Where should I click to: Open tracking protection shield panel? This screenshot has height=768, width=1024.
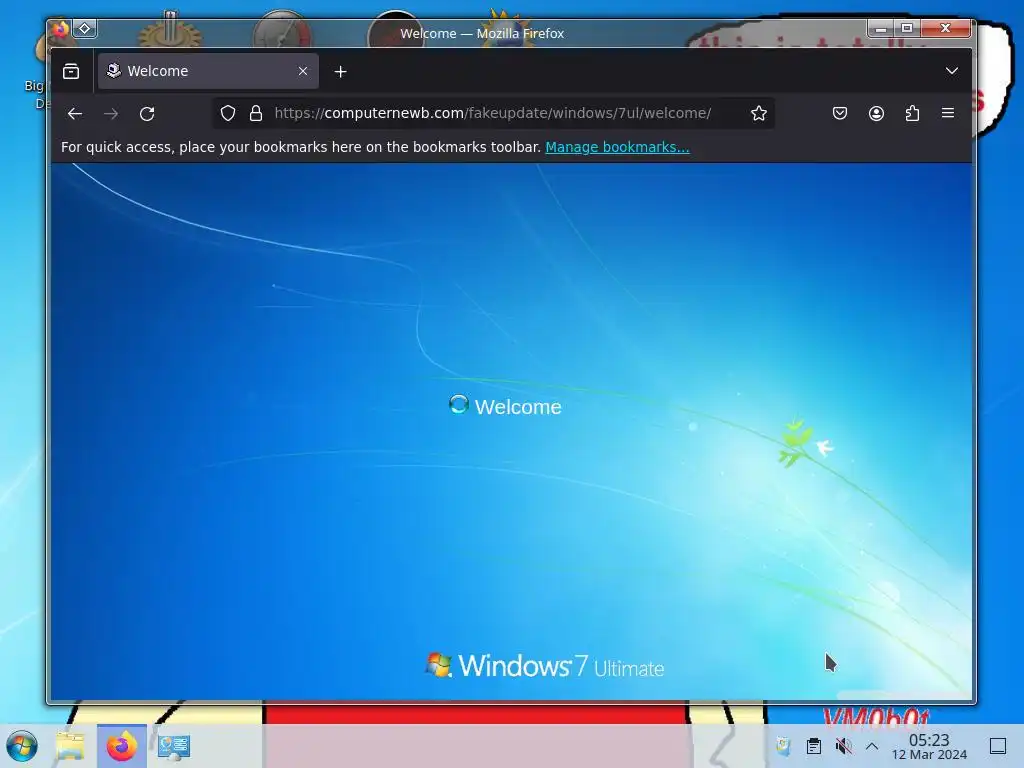point(227,114)
